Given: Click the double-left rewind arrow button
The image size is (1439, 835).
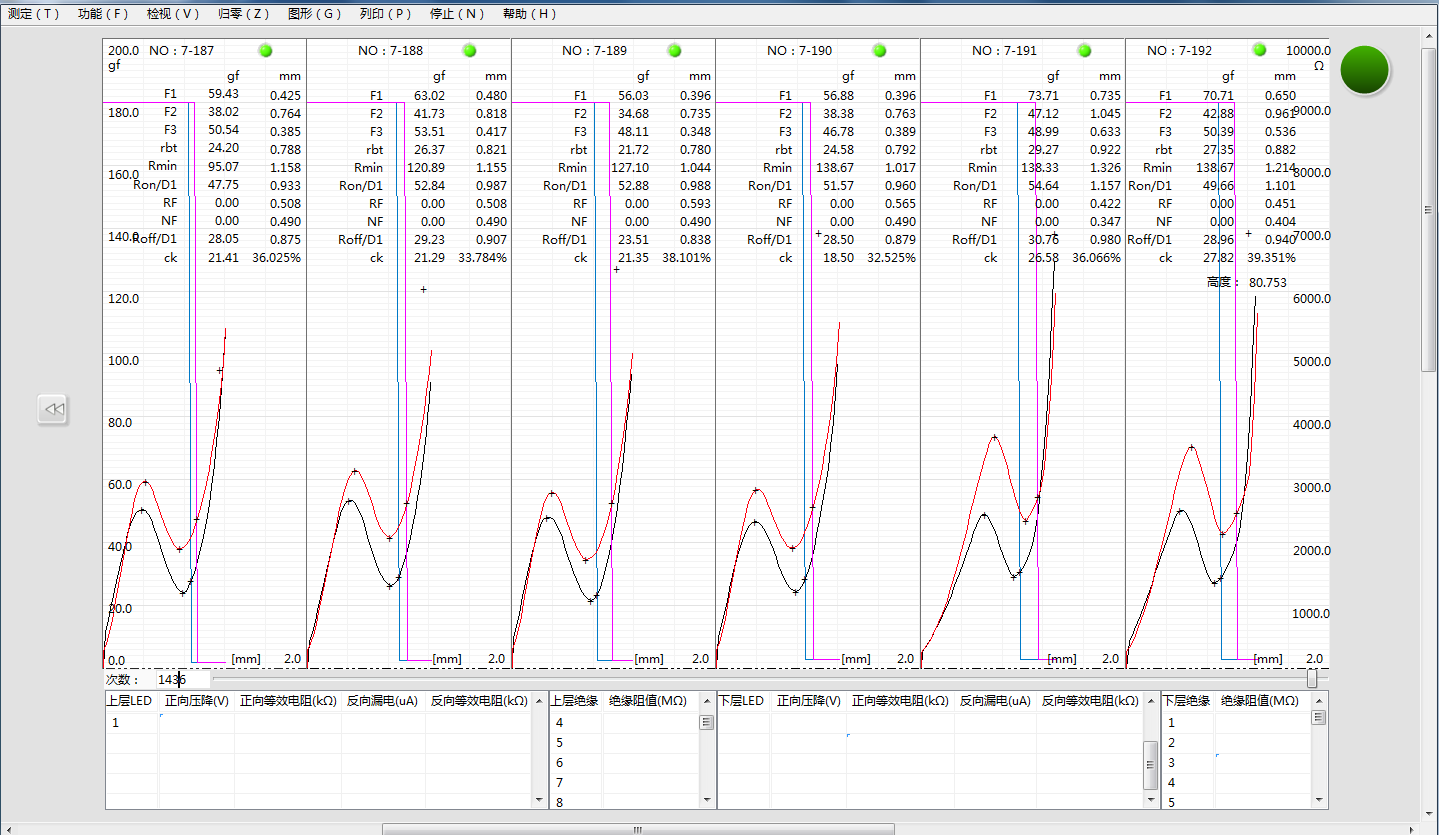Looking at the screenshot, I should point(53,409).
